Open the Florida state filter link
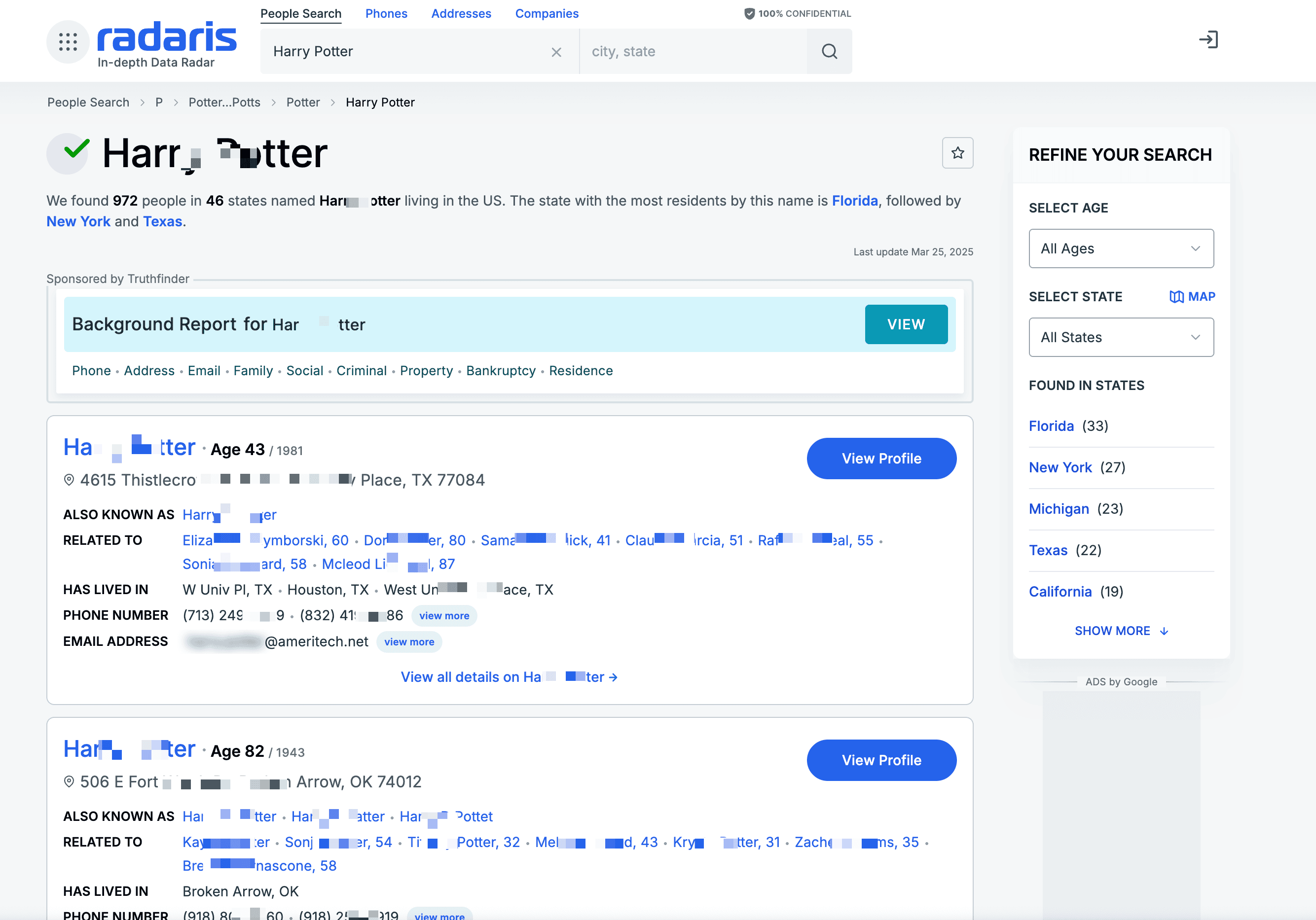 click(x=1051, y=425)
